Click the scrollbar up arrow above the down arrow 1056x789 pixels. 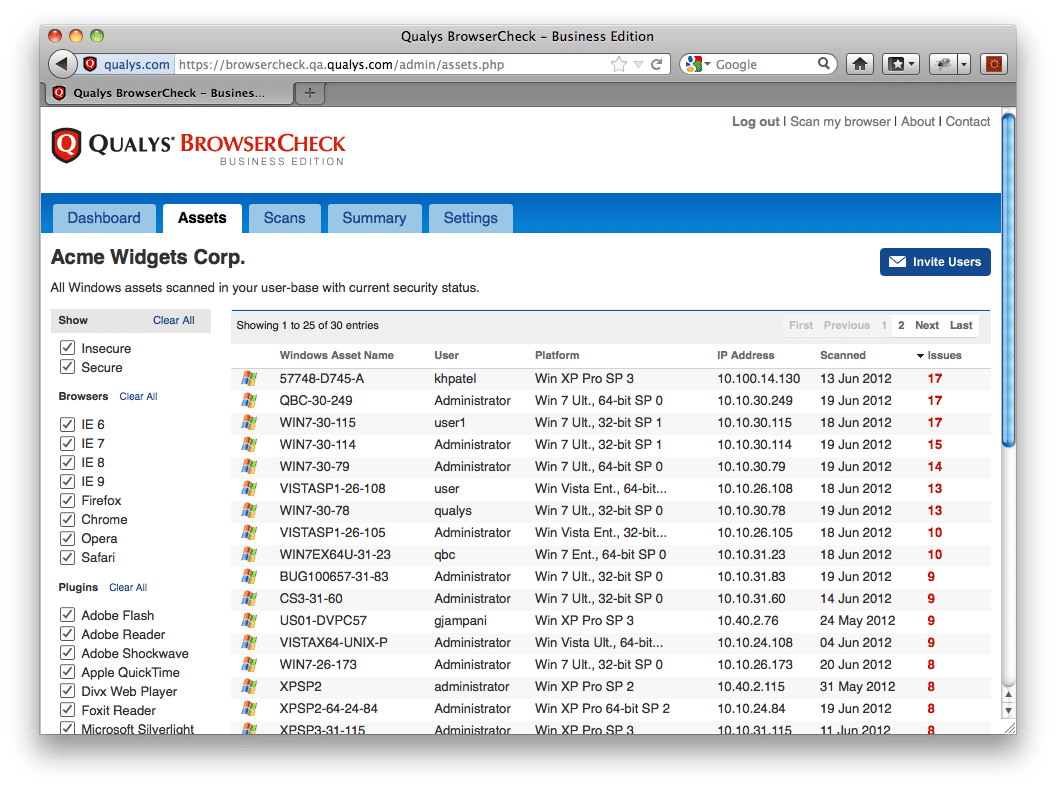(x=1008, y=694)
